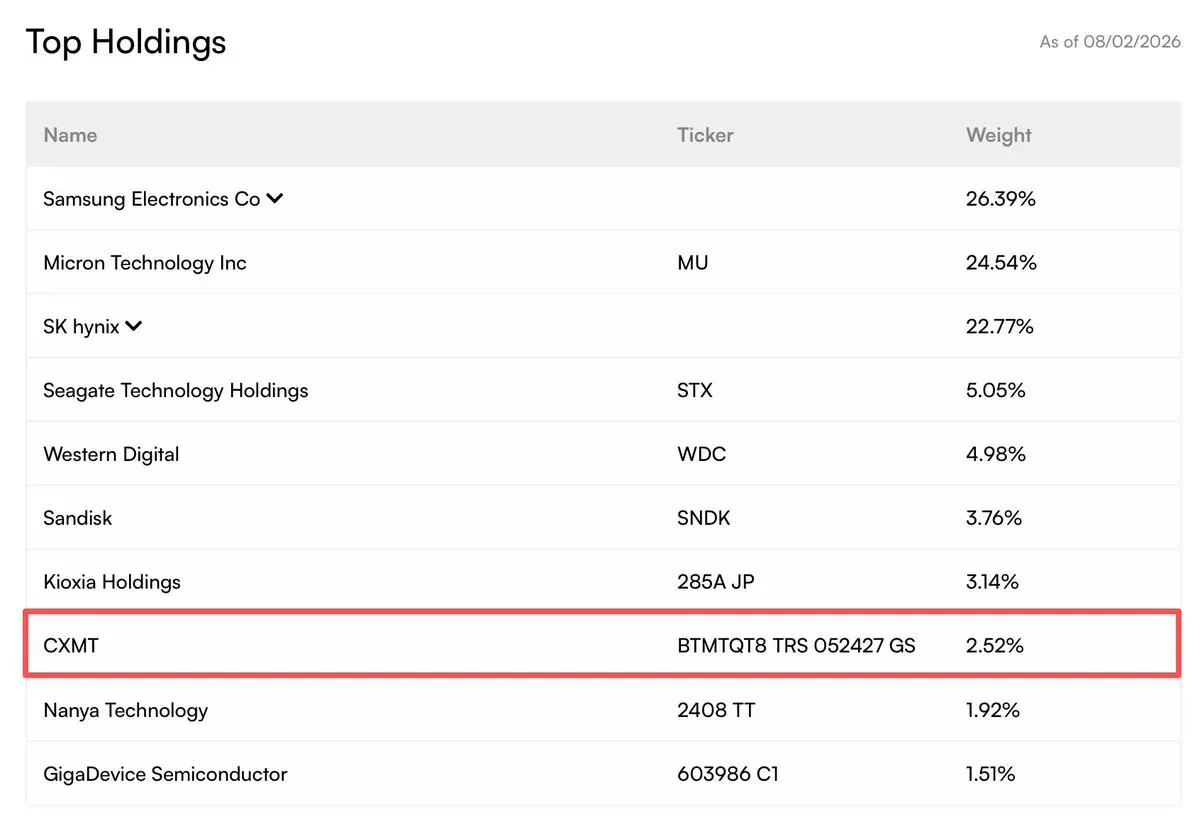Image resolution: width=1200 pixels, height=817 pixels.
Task: Click the SNDK ticker cell
Action: (x=704, y=518)
